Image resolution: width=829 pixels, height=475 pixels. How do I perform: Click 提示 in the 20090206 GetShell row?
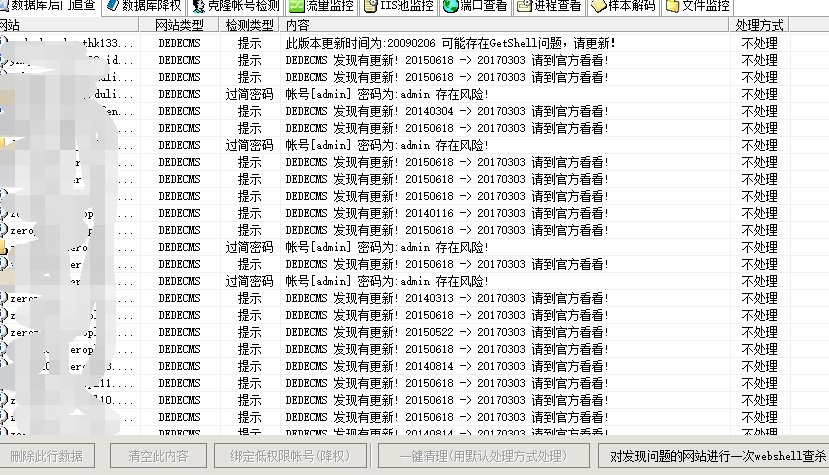tap(250, 43)
